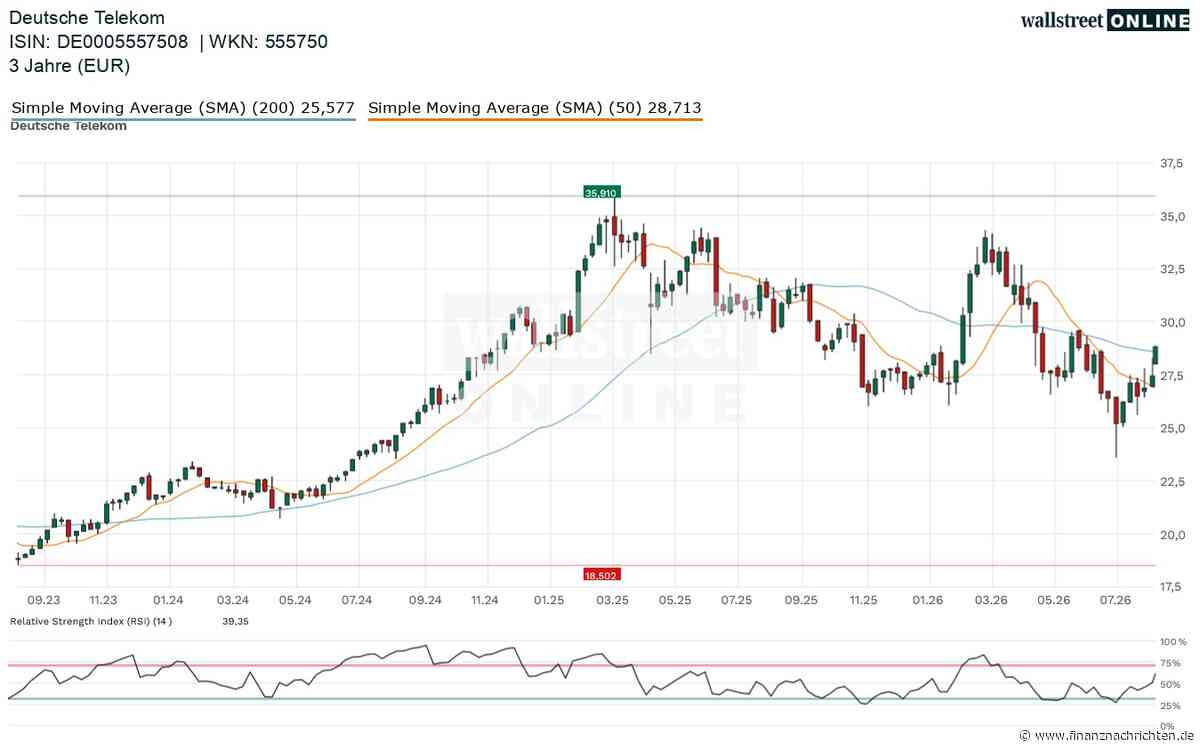Click the 03.25 date axis label
The height and width of the screenshot is (750, 1200).
click(x=612, y=599)
